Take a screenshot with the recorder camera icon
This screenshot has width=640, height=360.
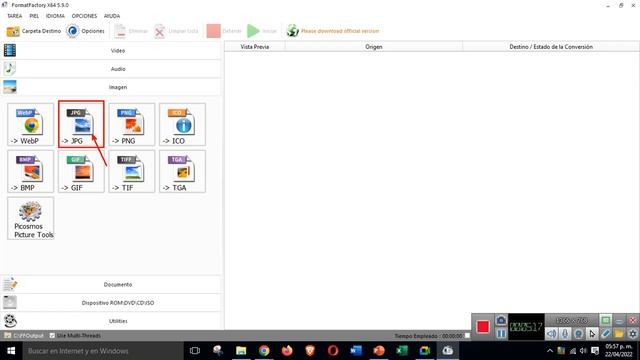[501, 320]
